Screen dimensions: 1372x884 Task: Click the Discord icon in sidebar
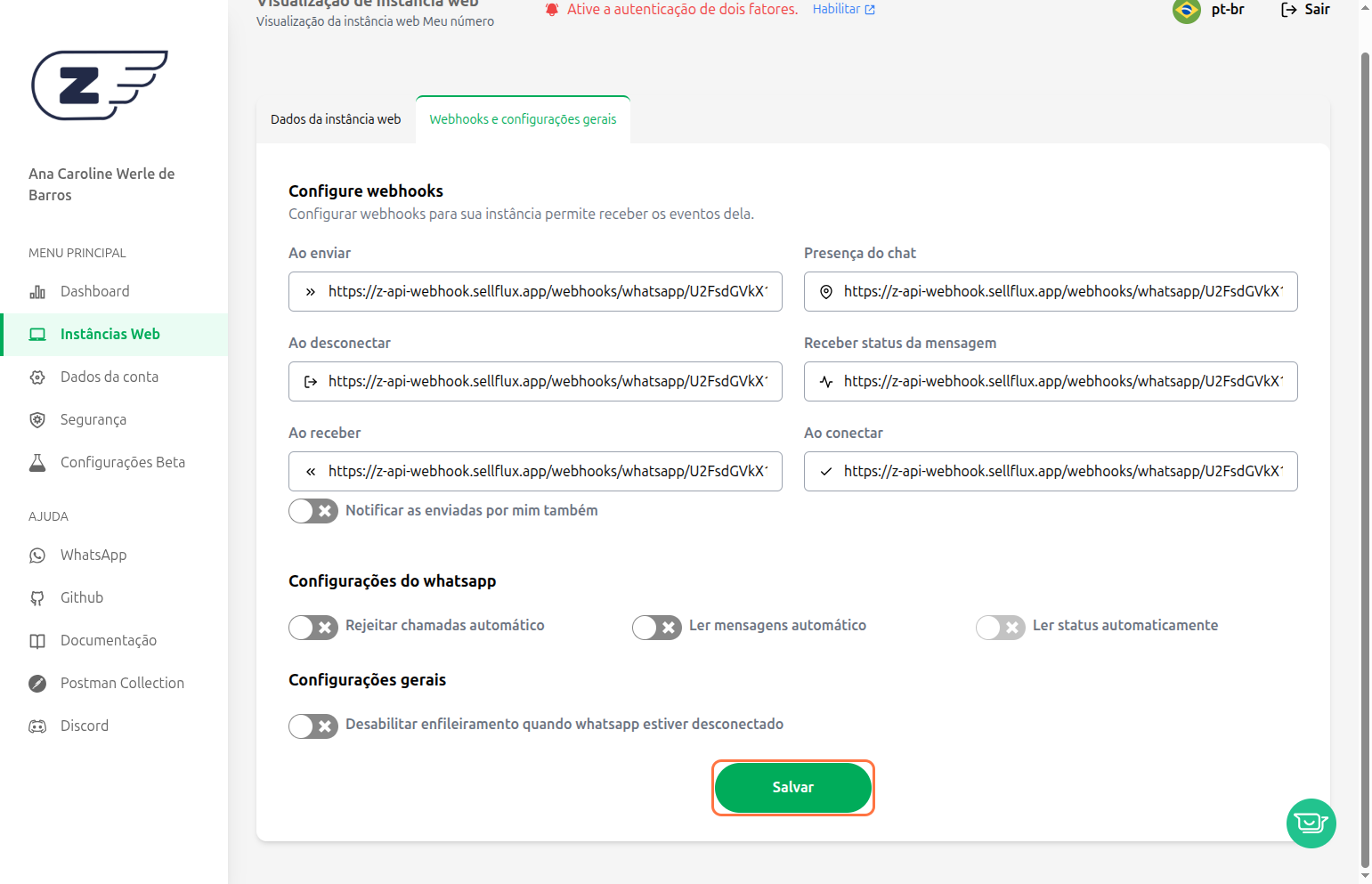point(37,726)
